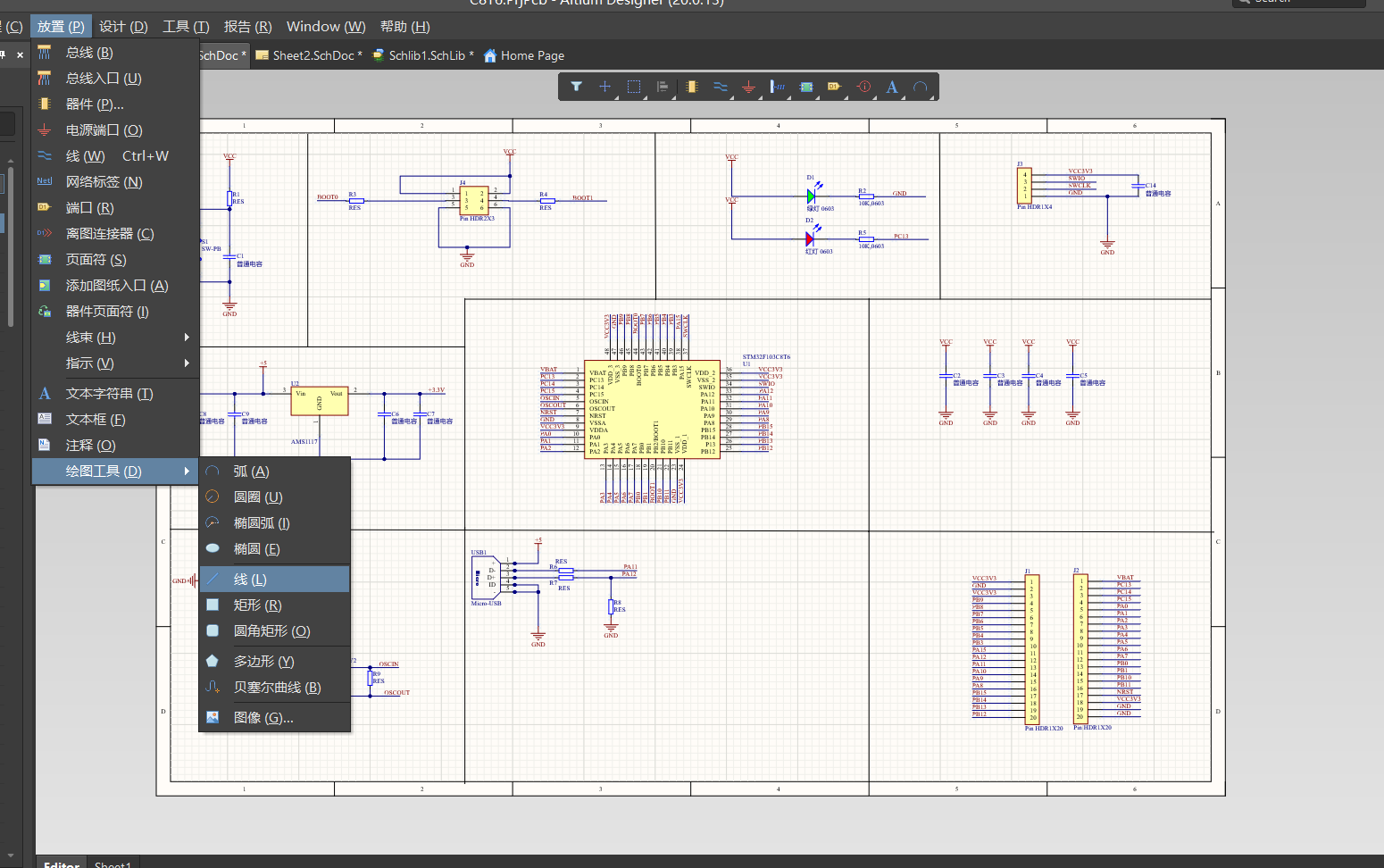1384x868 pixels.
Task: Open the 设计 (D) menu
Action: tap(123, 27)
